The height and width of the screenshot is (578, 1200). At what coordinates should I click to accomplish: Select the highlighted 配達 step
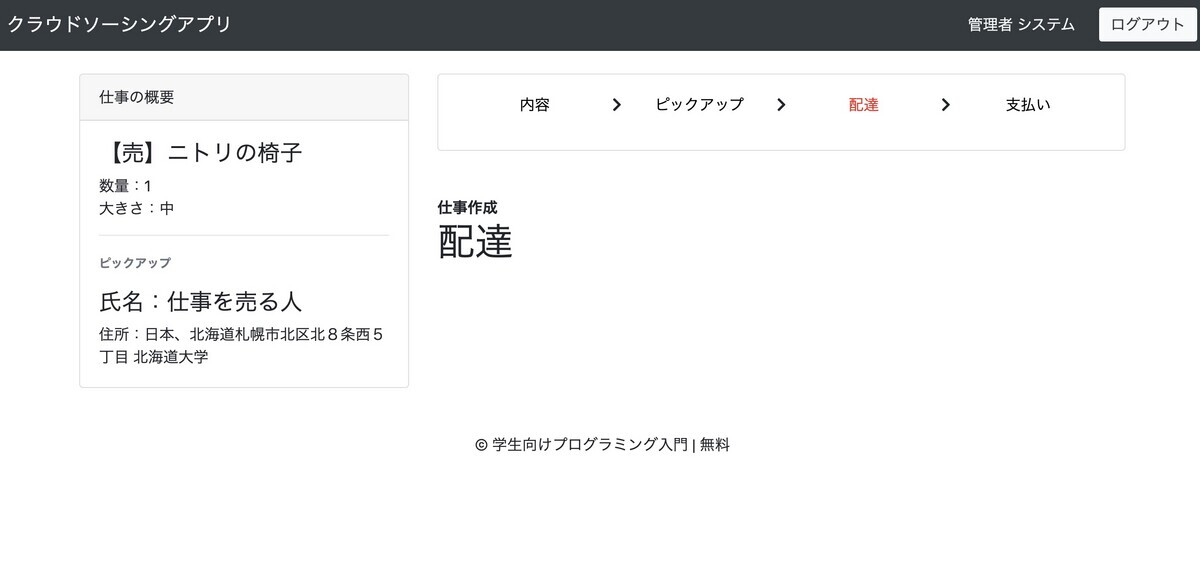(862, 104)
